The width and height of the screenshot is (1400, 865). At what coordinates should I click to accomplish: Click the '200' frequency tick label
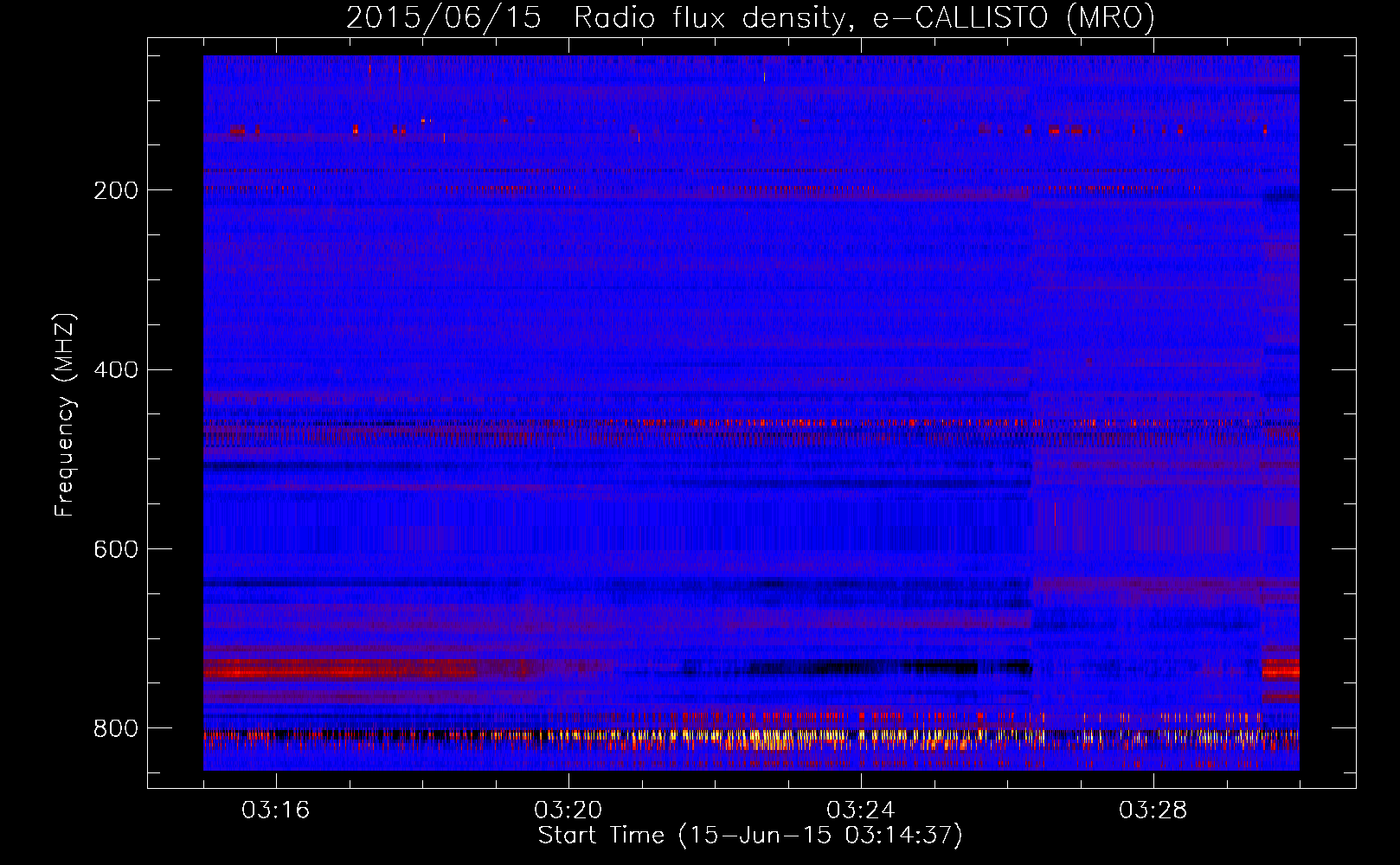click(x=116, y=190)
